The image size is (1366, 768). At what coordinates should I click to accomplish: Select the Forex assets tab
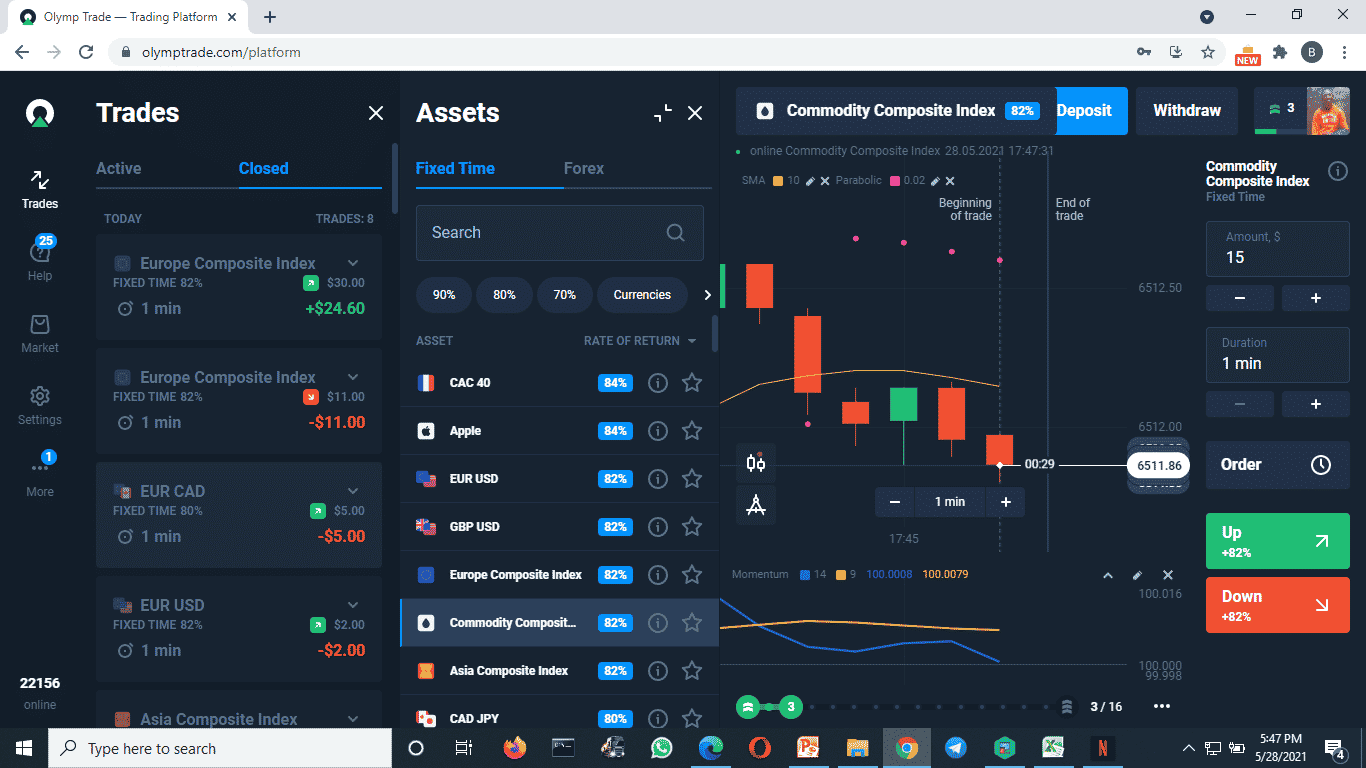click(584, 168)
